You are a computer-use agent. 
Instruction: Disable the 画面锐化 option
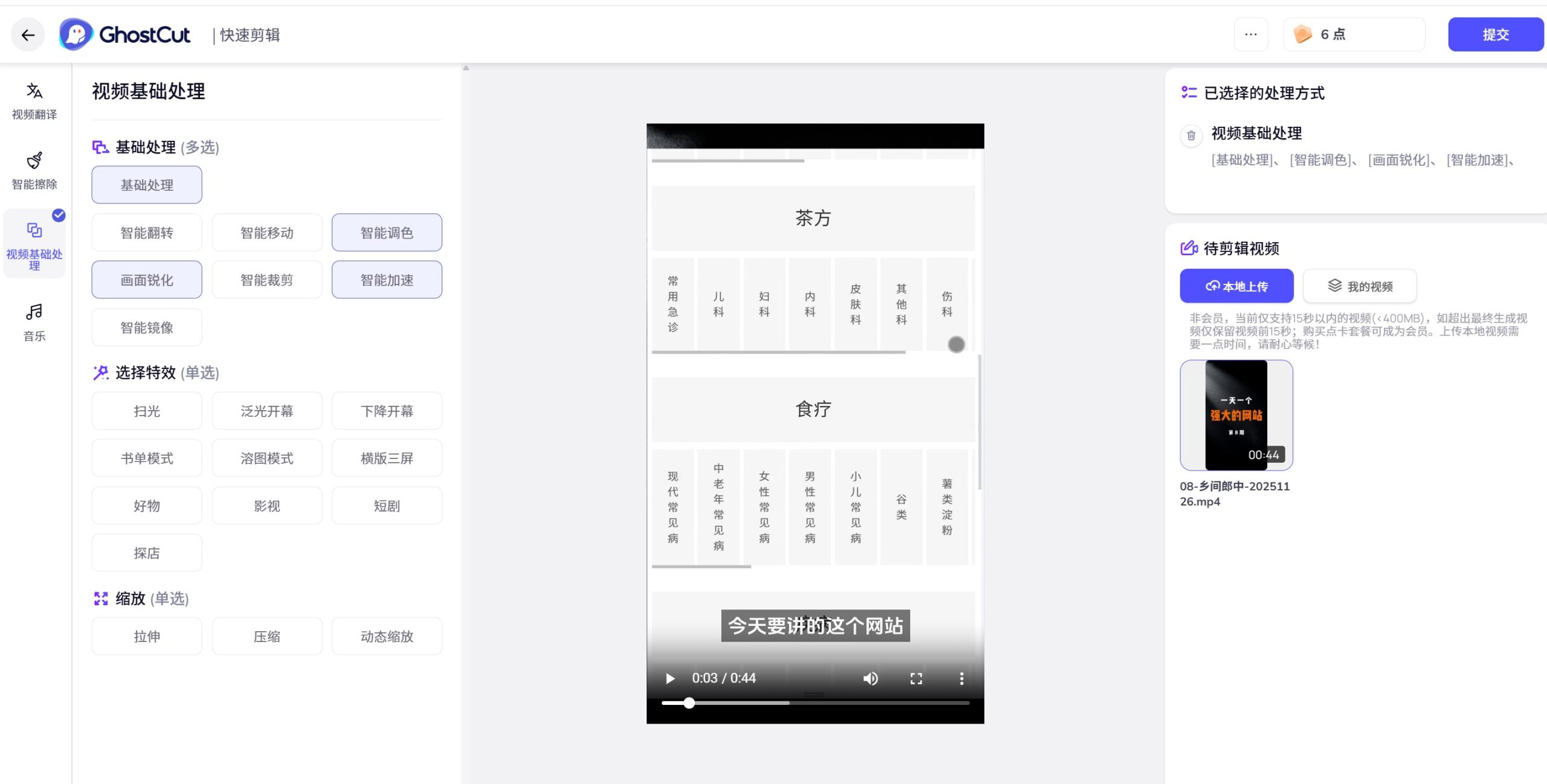[146, 279]
